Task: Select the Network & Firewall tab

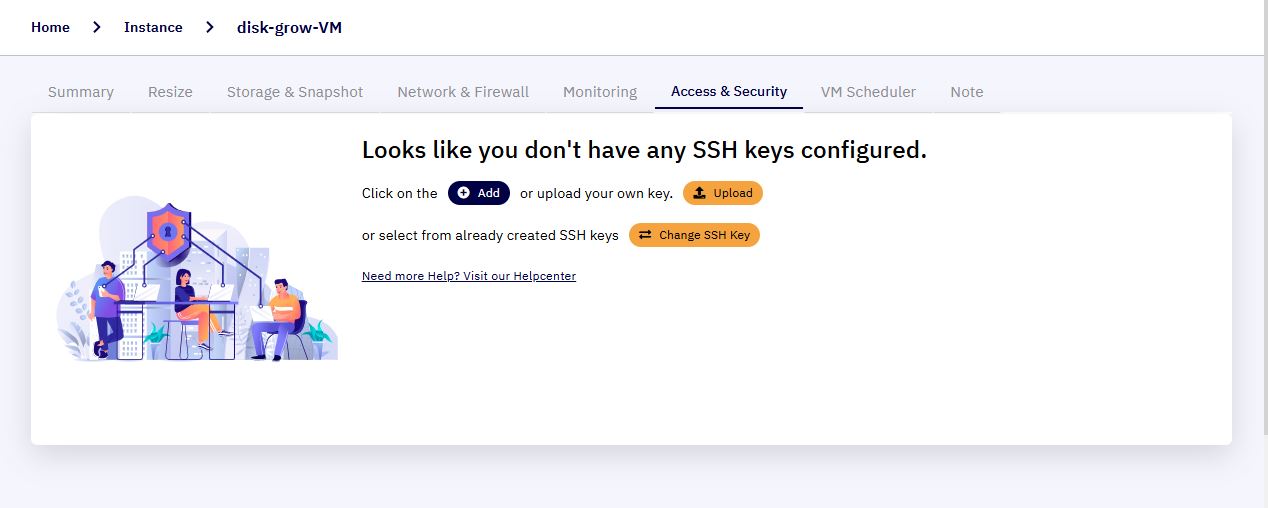Action: coord(463,92)
